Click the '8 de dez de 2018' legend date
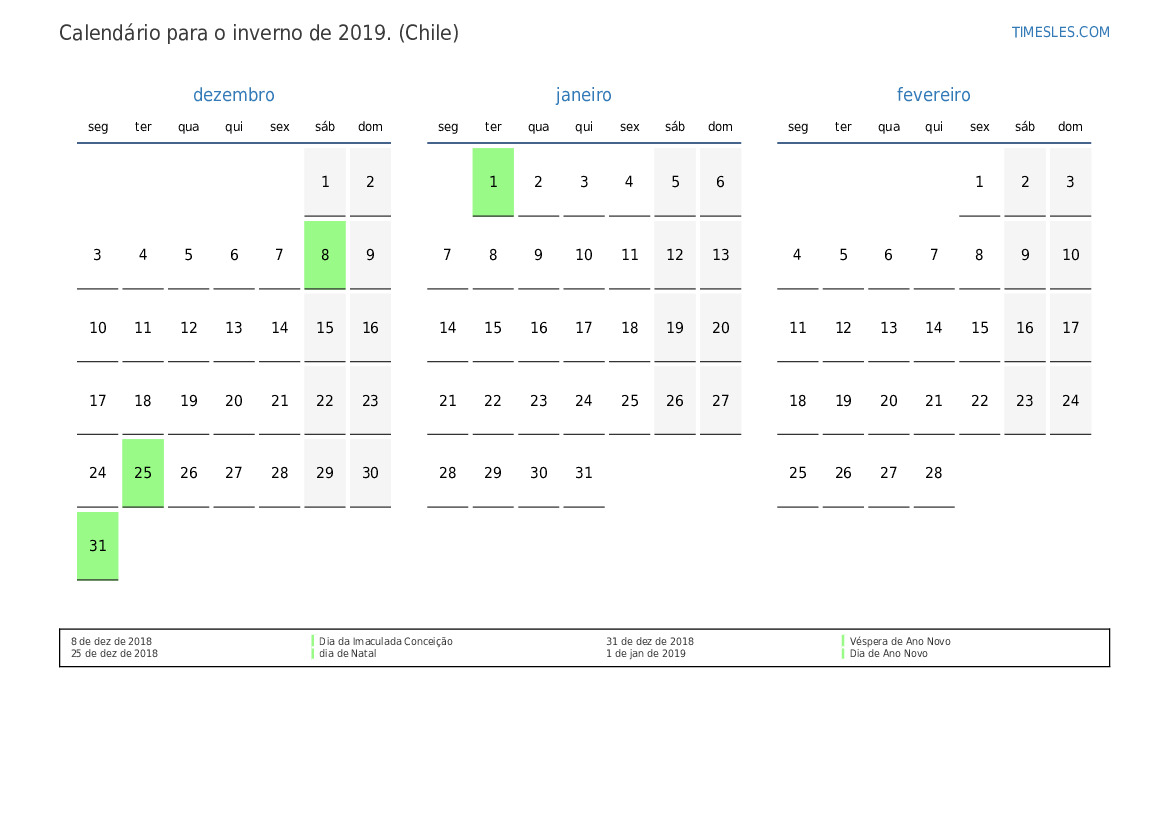This screenshot has height=827, width=1169. tap(111, 642)
